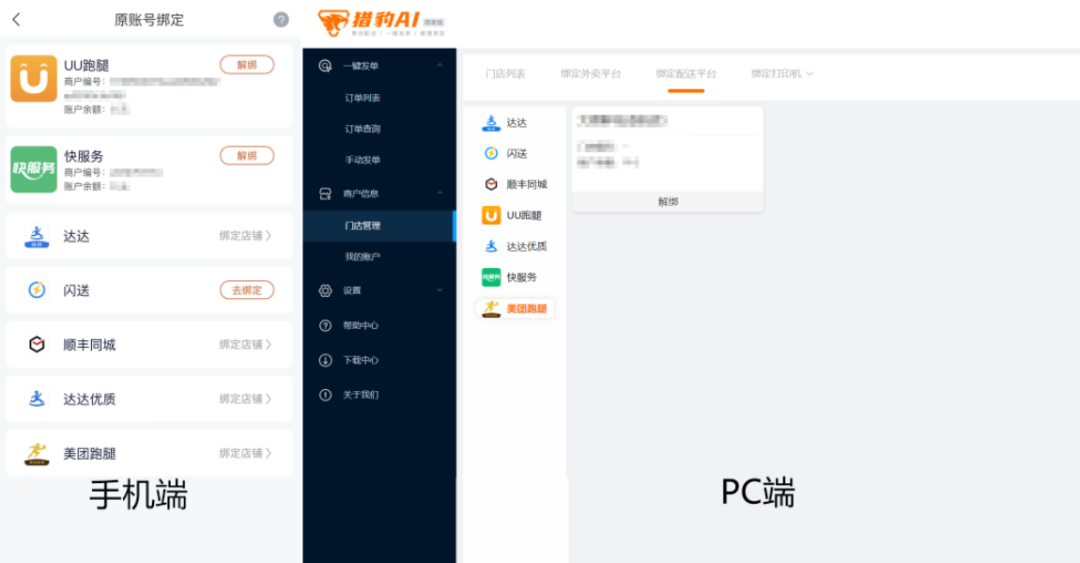1080x563 pixels.
Task: Click the 原账号绑定 page title
Action: (149, 20)
